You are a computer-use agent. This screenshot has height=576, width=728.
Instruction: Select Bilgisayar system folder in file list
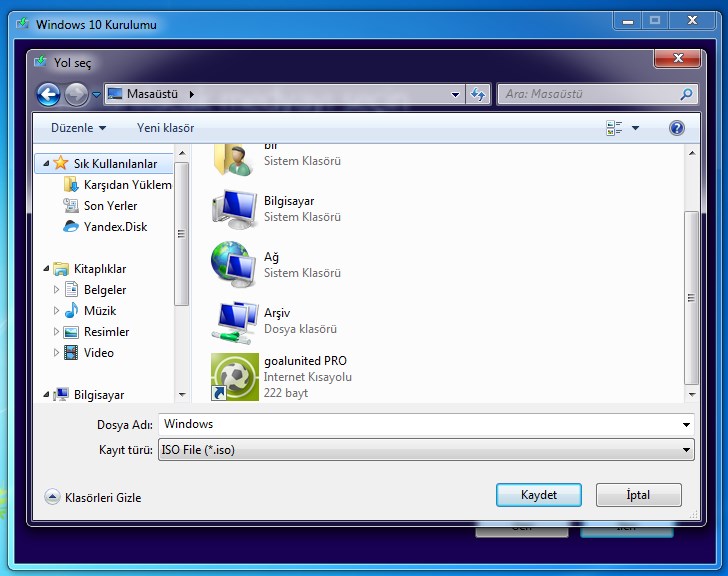[x=235, y=208]
